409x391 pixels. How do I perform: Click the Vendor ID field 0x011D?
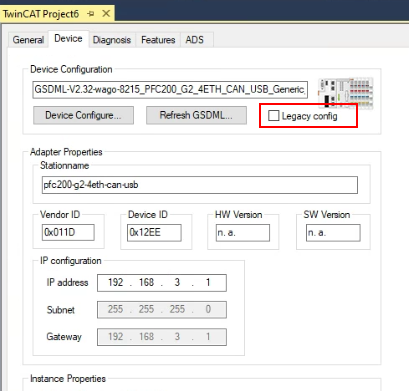[x=68, y=232]
